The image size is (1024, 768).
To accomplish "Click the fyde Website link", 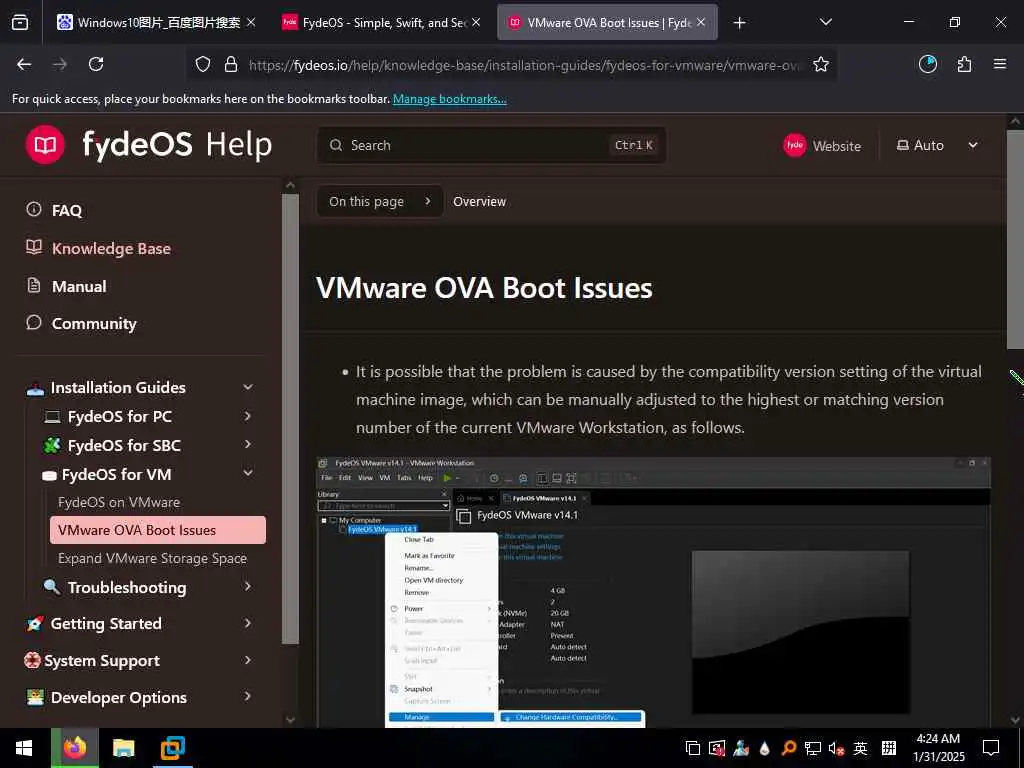I will pyautogui.click(x=822, y=145).
